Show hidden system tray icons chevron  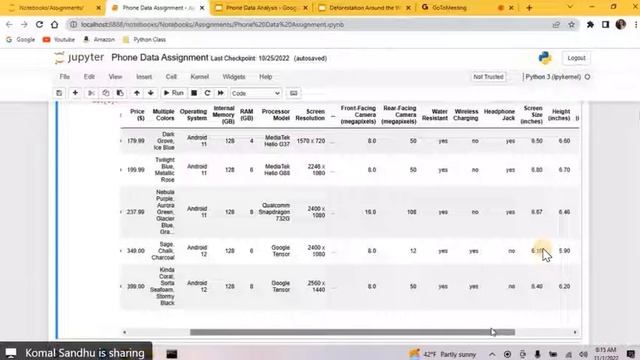point(492,354)
